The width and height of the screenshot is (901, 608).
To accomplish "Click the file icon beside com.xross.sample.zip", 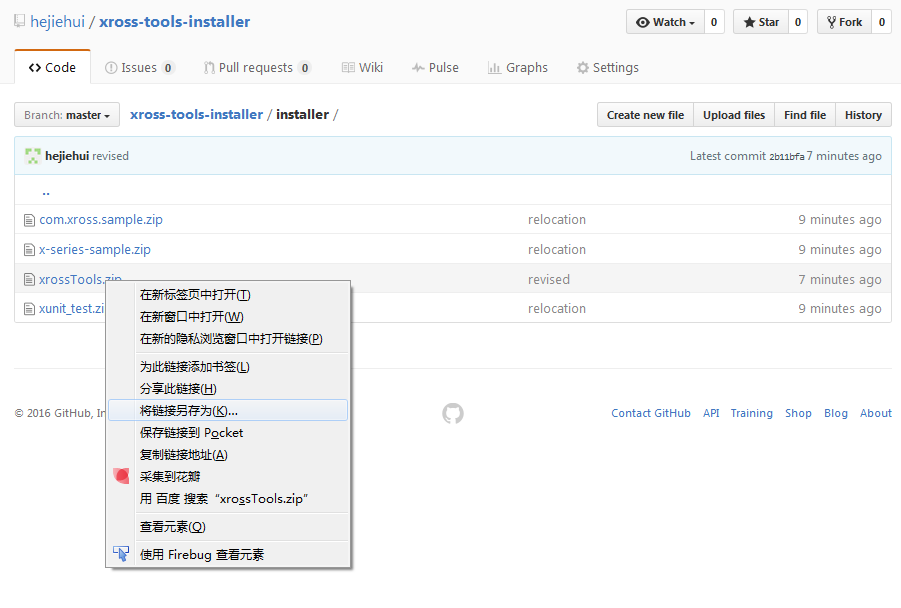I will pyautogui.click(x=30, y=220).
